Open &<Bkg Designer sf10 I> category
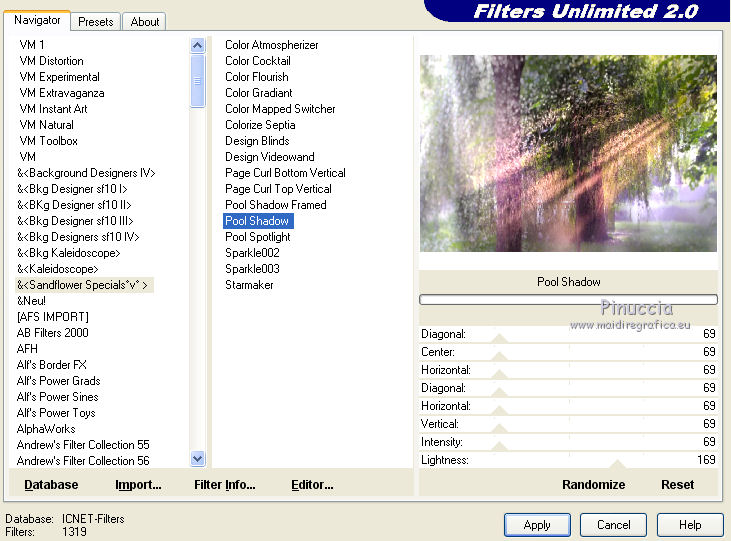This screenshot has height=541, width=731. tap(72, 189)
